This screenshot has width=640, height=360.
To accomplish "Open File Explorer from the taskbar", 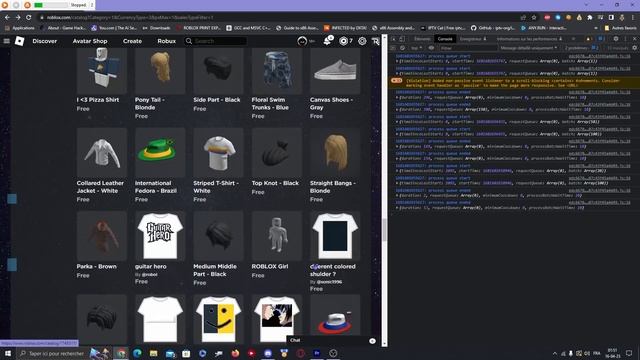I will [153, 353].
